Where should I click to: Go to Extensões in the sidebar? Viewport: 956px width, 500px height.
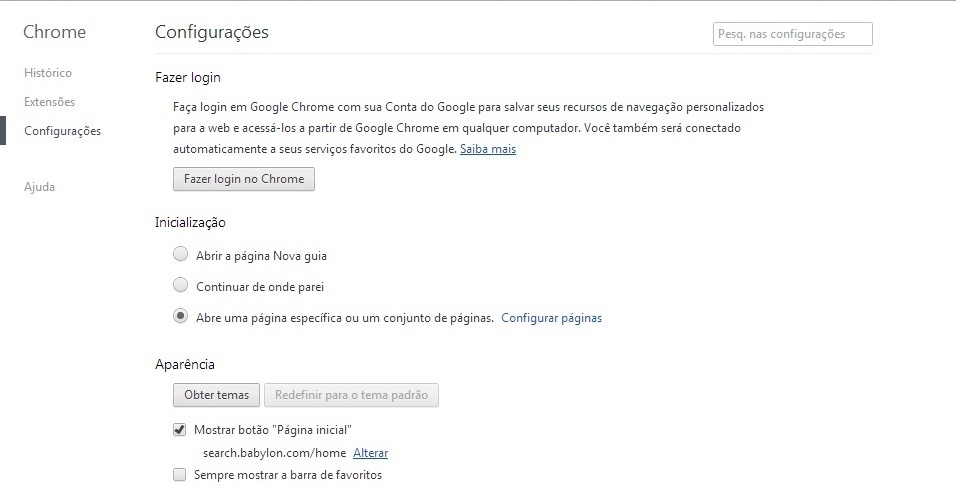tap(49, 102)
